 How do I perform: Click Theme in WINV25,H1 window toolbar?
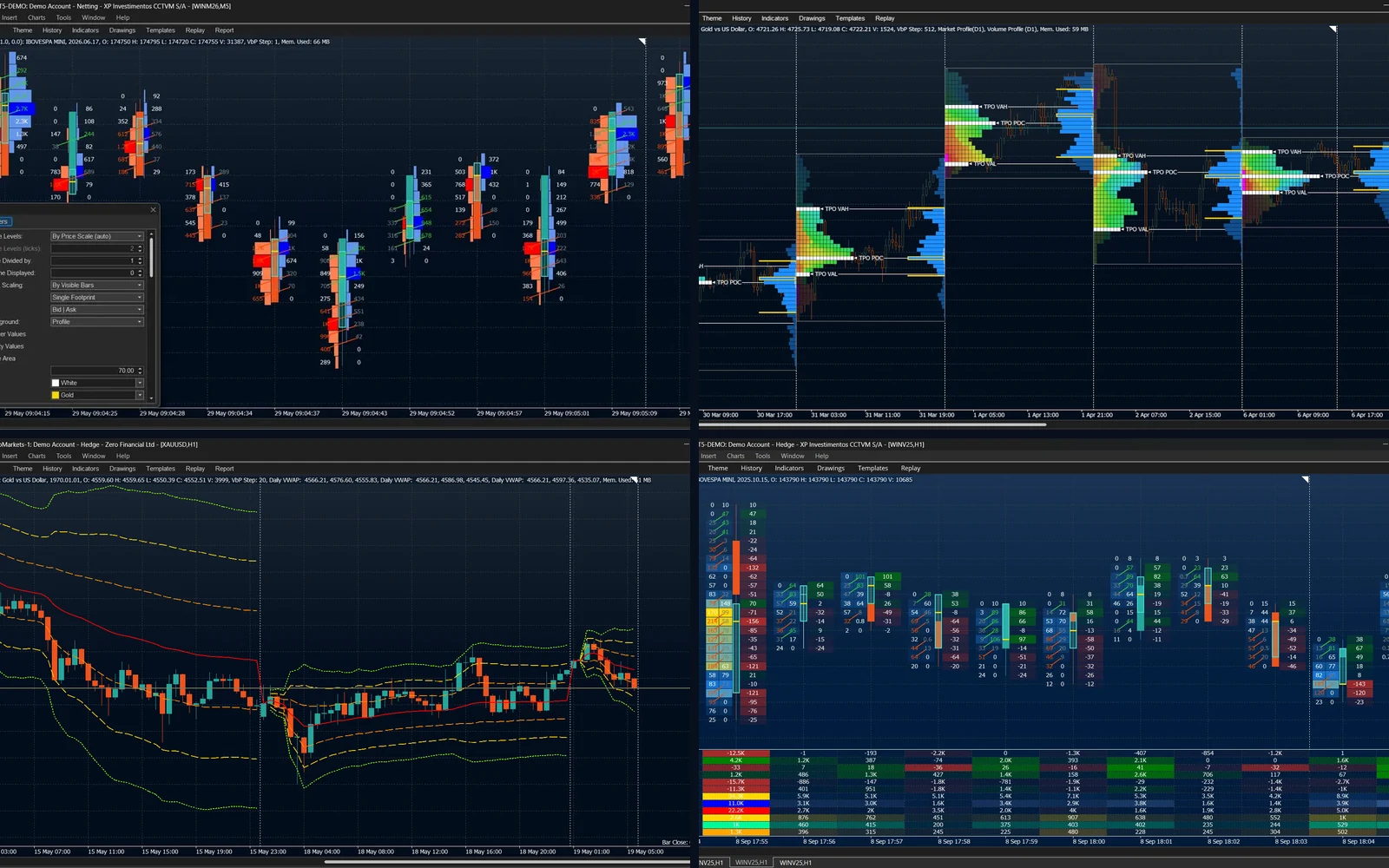[718, 468]
